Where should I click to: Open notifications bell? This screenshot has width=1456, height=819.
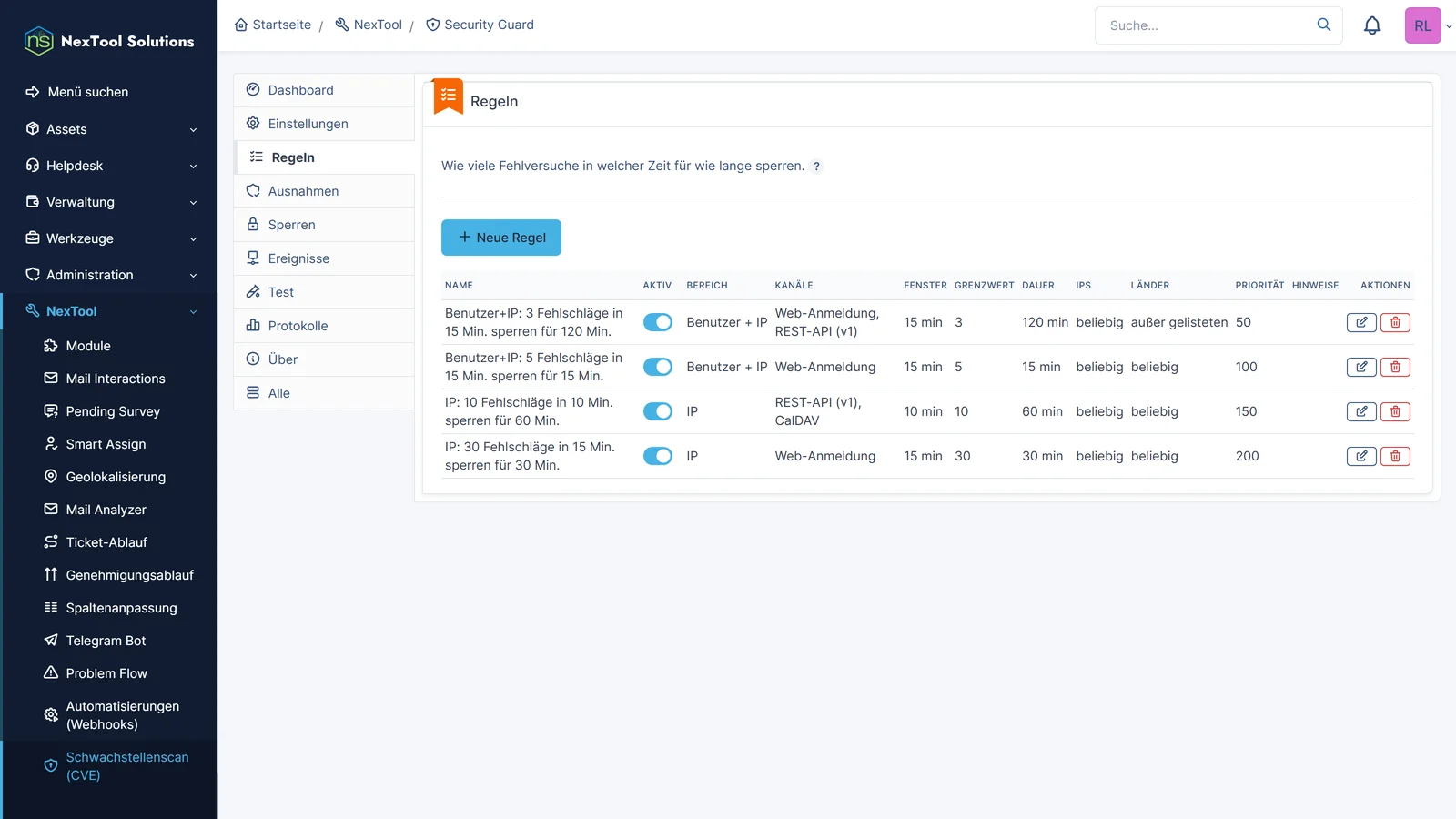point(1372,25)
